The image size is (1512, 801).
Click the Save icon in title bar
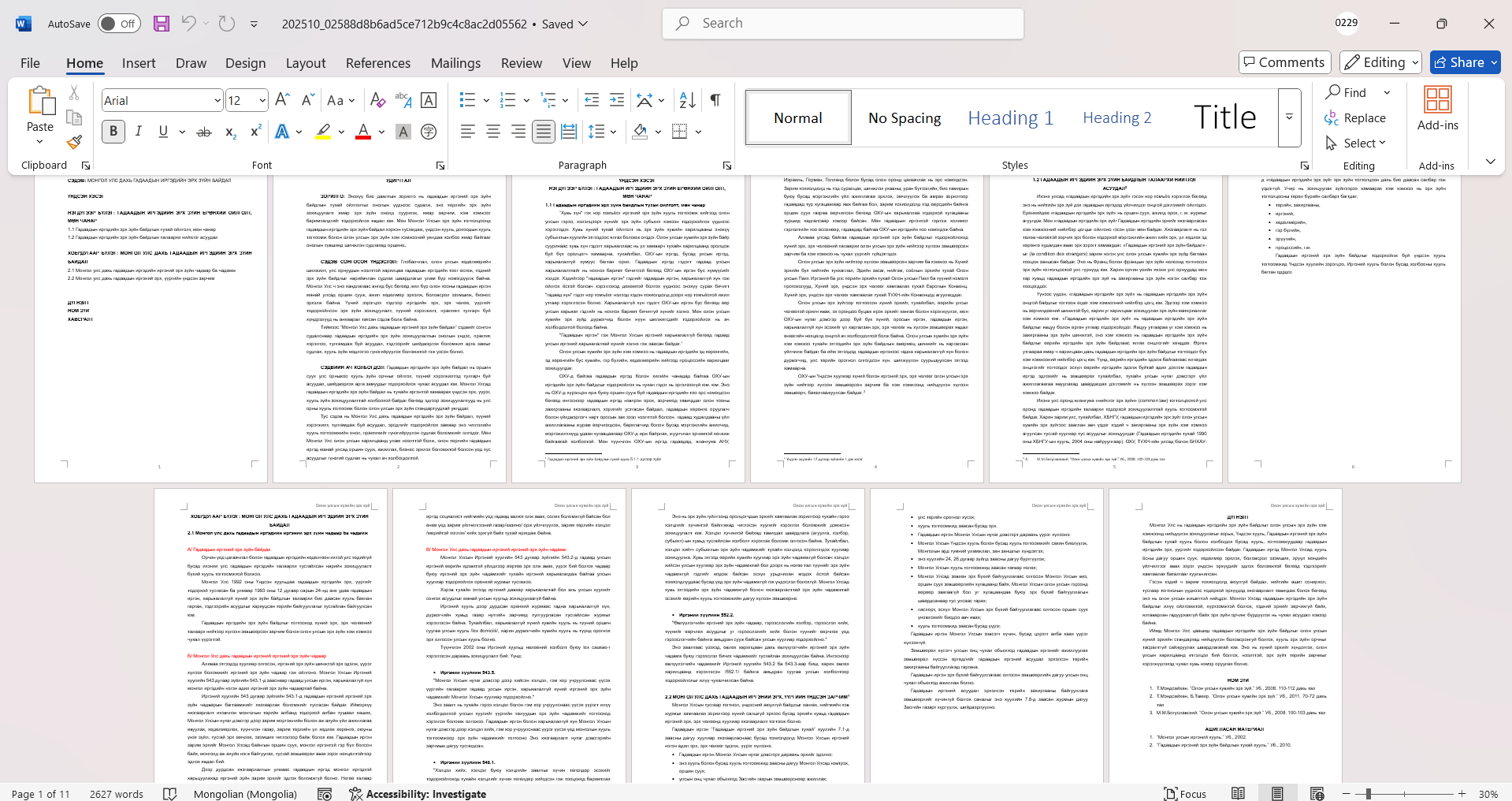[162, 24]
